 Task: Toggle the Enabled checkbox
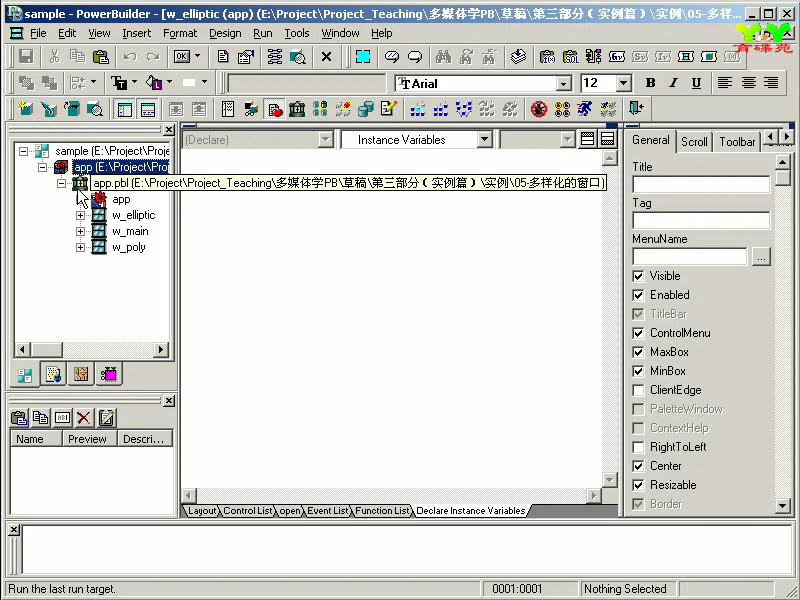pyautogui.click(x=638, y=295)
